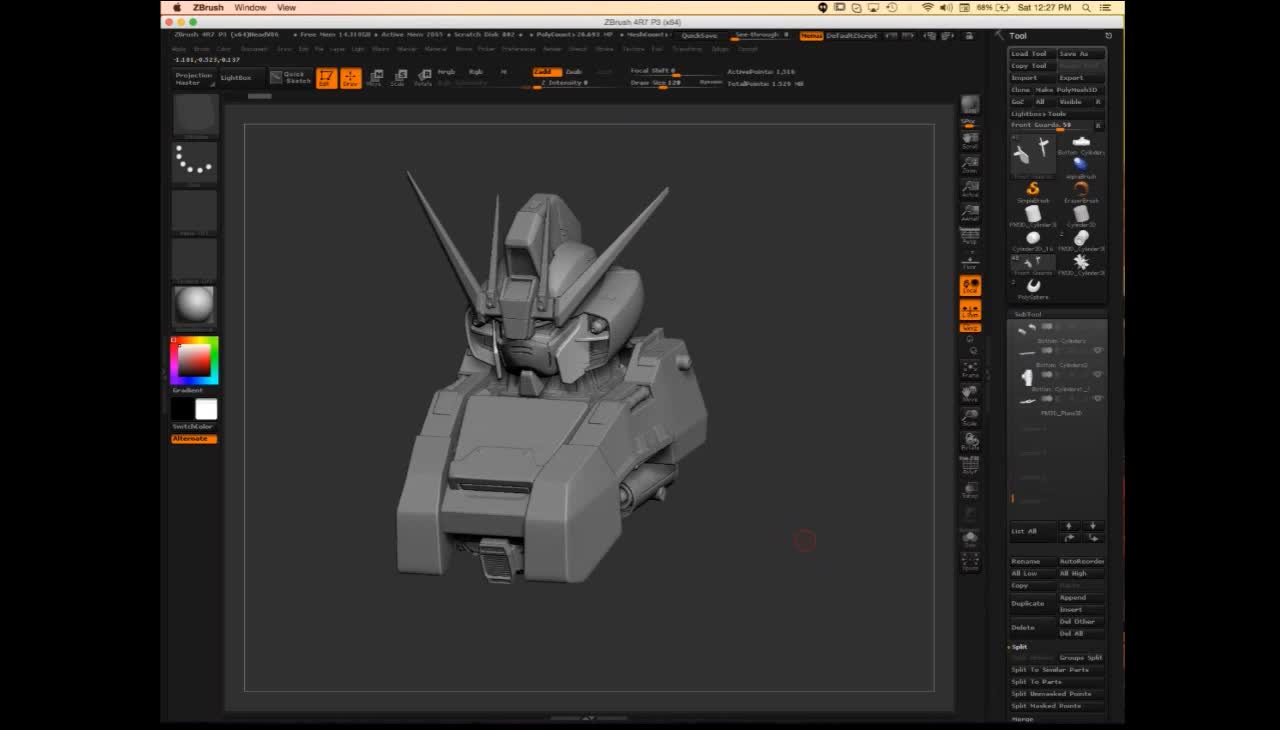
Task: Select the Edit mode icon
Action: (x=326, y=78)
